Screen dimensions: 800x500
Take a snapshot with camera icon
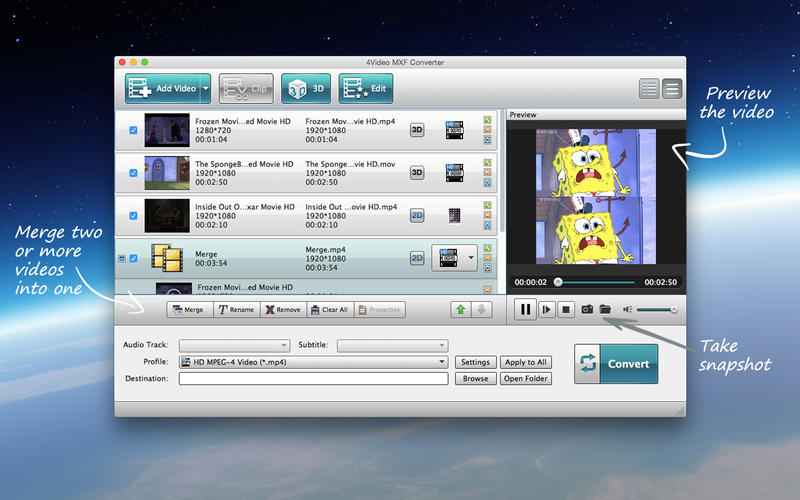(587, 309)
